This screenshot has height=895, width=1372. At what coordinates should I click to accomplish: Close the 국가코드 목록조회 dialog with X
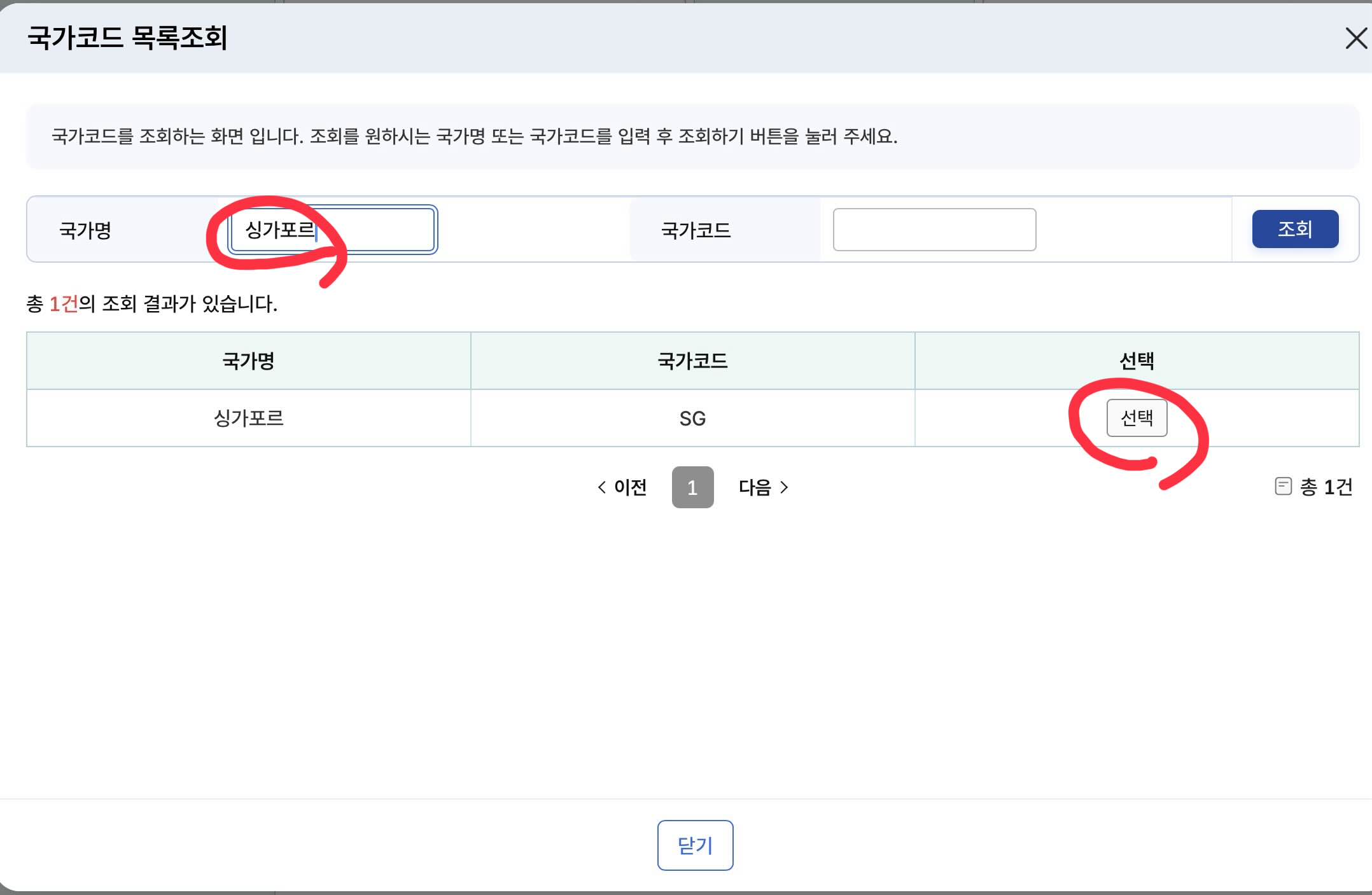click(x=1356, y=39)
